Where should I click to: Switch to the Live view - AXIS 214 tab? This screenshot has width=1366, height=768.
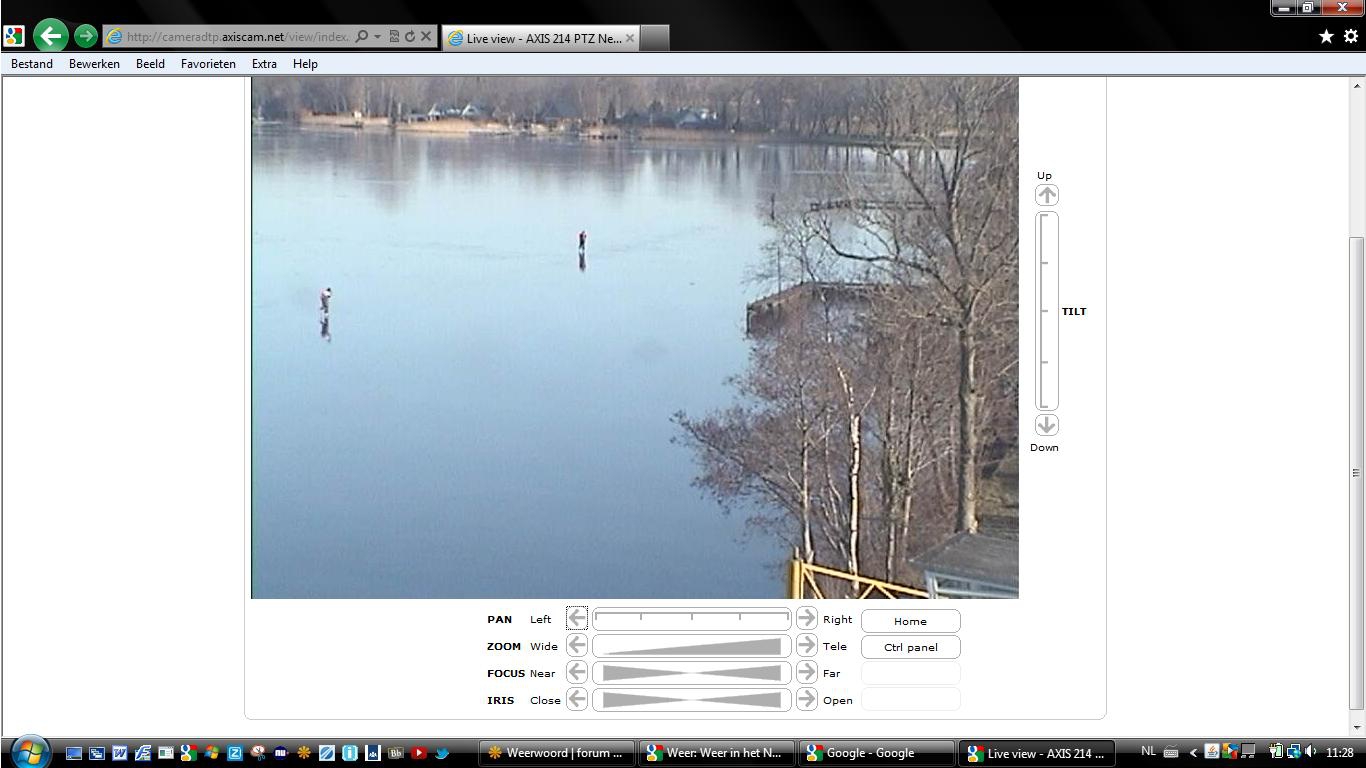pos(541,38)
